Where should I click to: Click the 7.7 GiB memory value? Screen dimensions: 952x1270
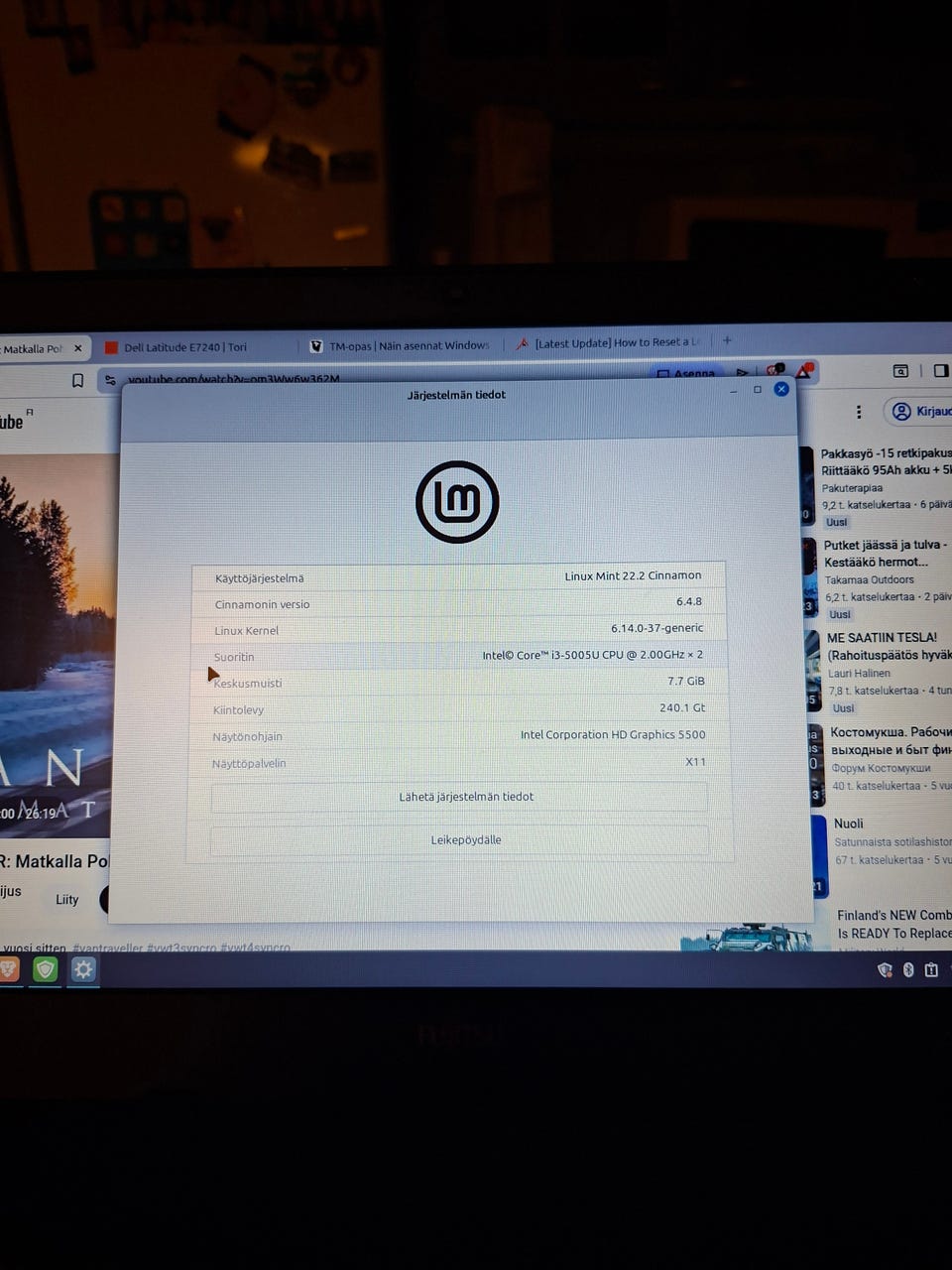coord(686,681)
